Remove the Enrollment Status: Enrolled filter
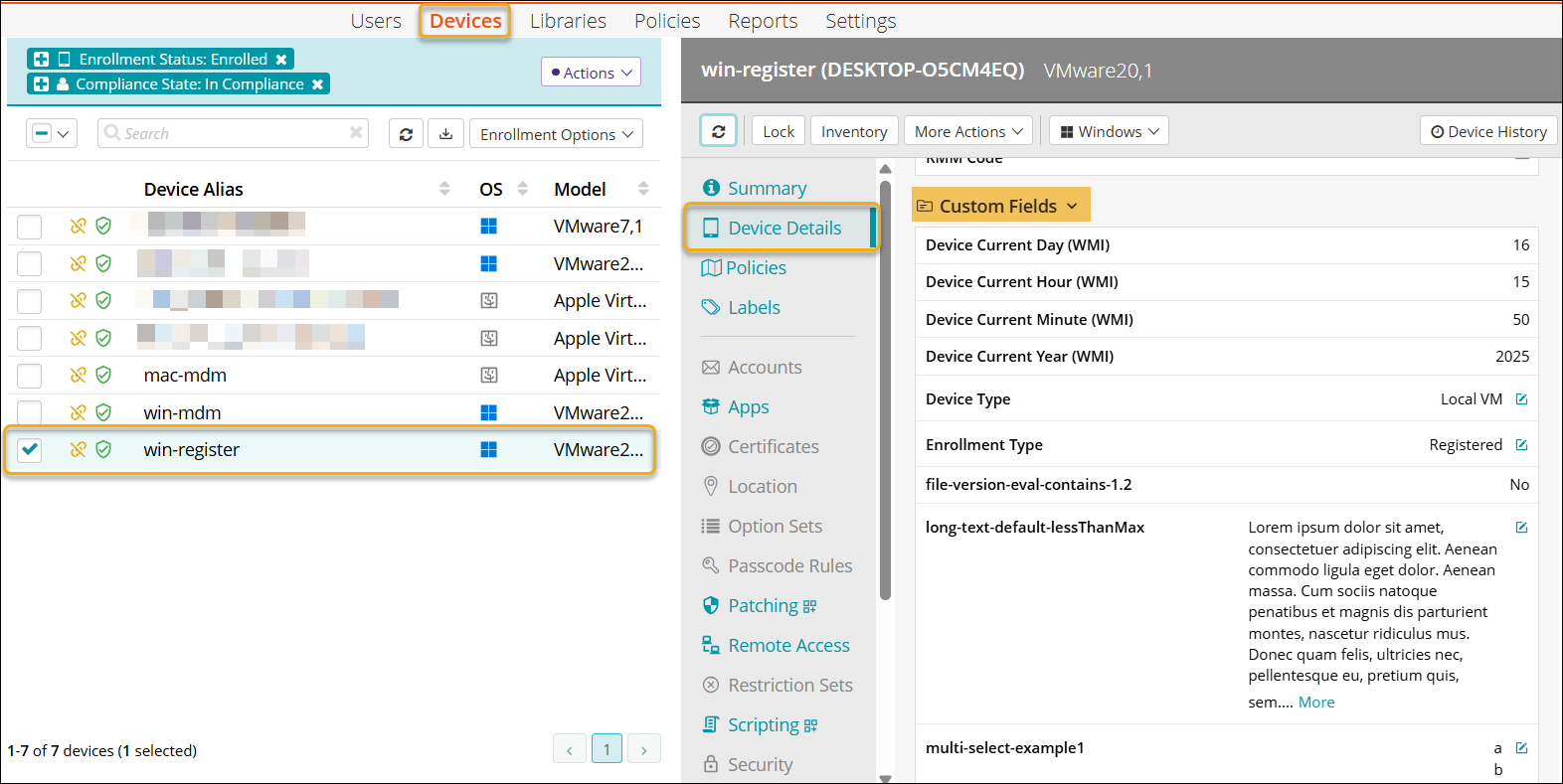Screen dimensions: 1563x784 tap(281, 60)
